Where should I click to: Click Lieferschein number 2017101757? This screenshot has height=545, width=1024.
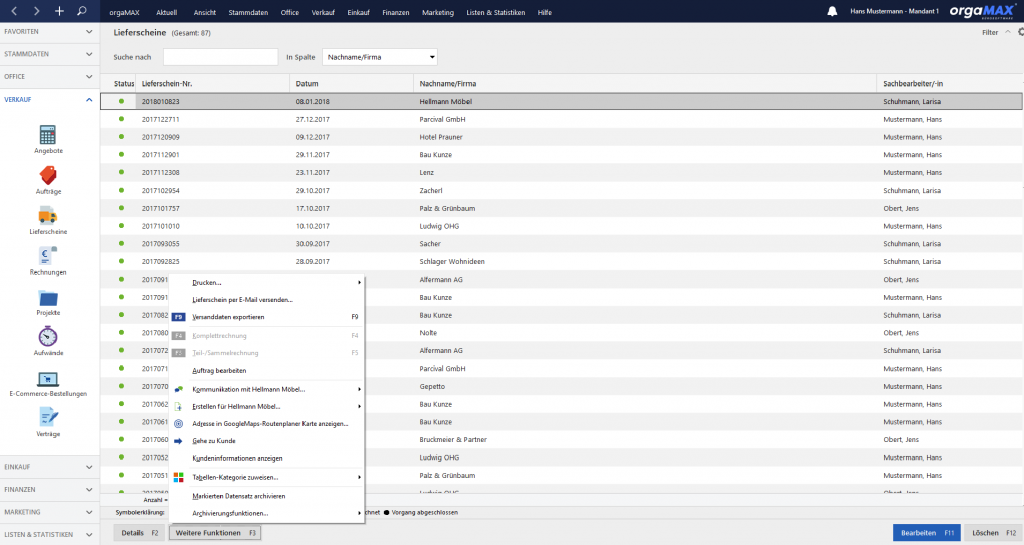point(161,208)
